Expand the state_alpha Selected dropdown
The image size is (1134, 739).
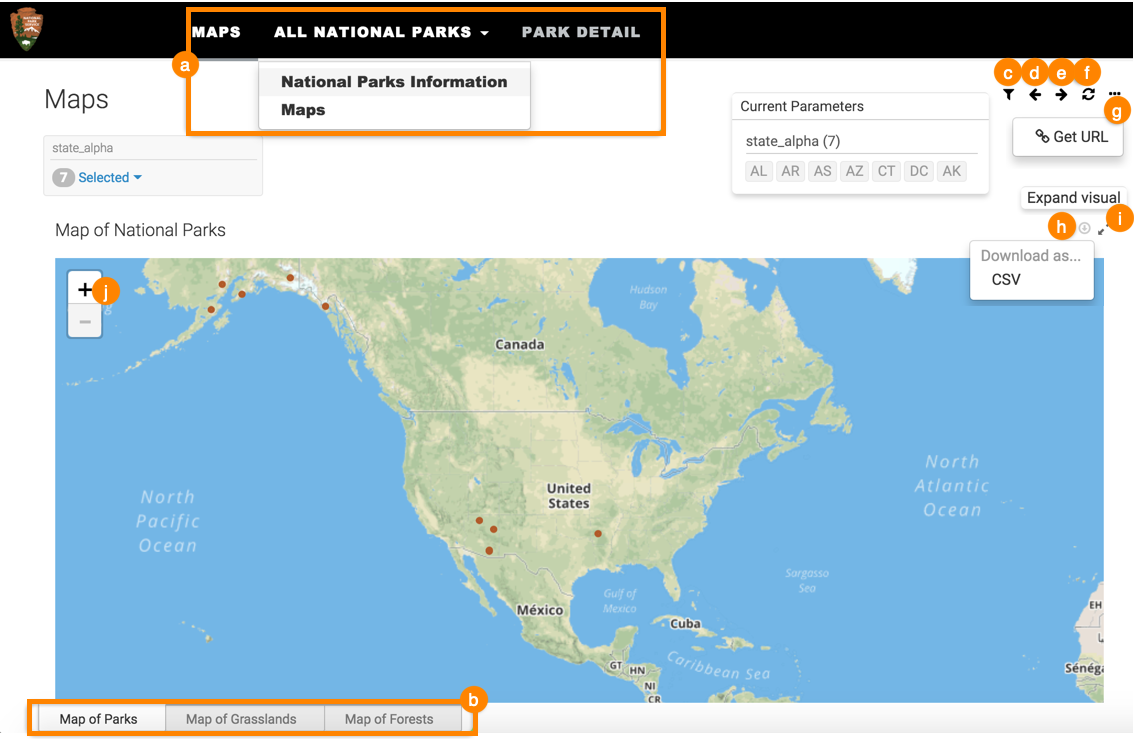[109, 178]
